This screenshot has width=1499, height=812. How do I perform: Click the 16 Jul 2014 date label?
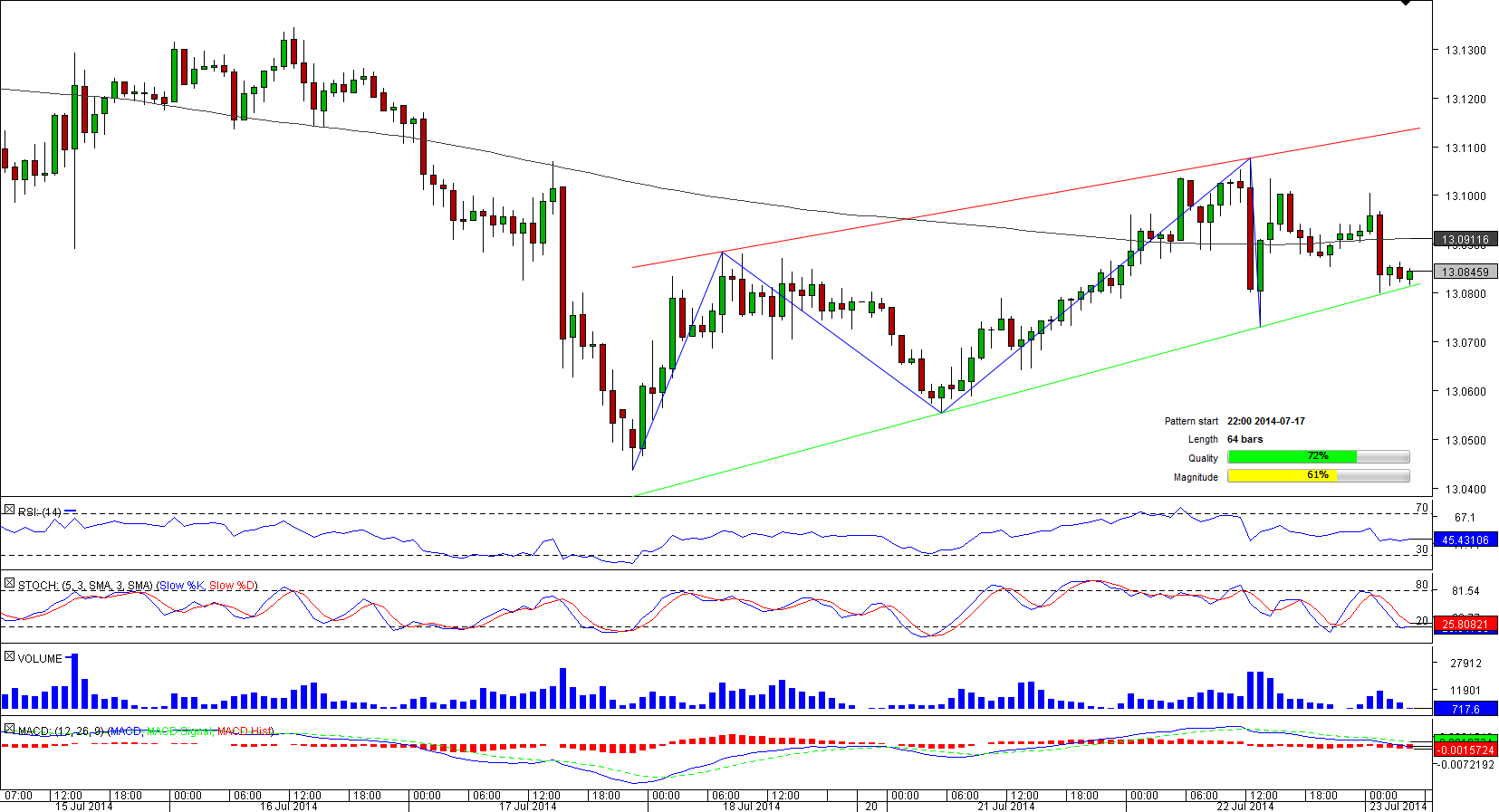click(288, 806)
